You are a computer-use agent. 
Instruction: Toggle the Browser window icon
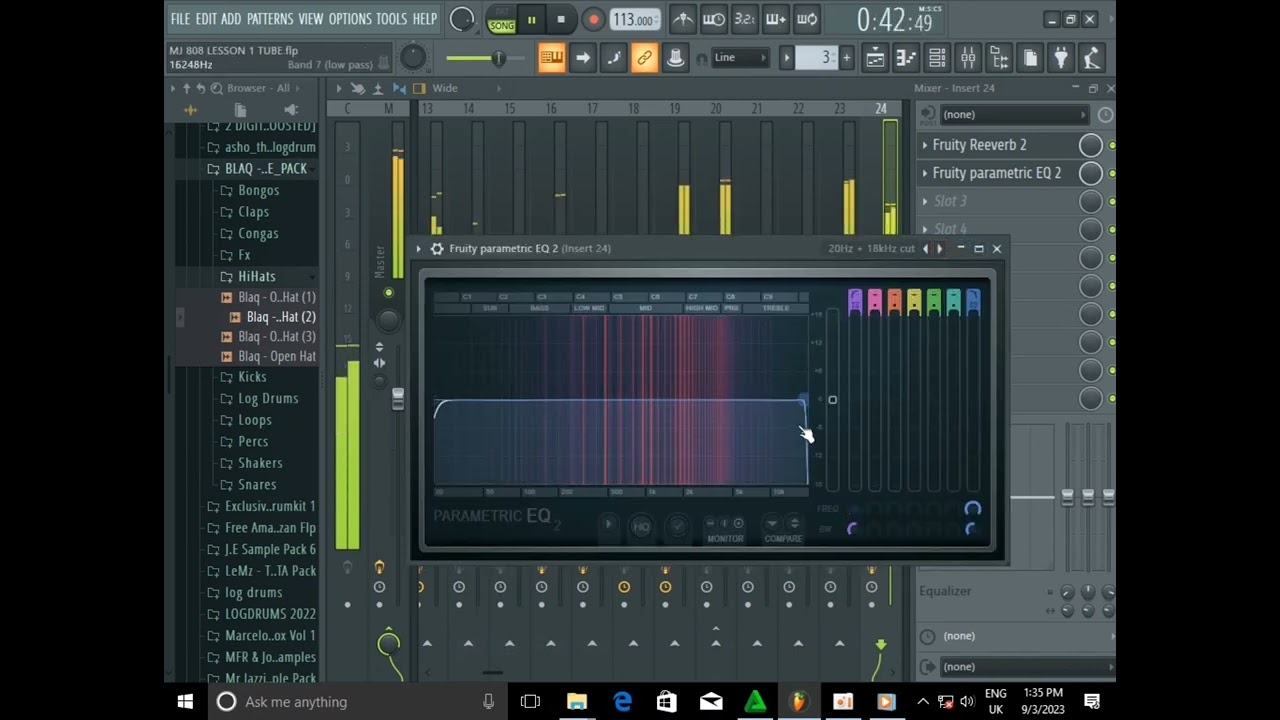pyautogui.click(x=999, y=58)
